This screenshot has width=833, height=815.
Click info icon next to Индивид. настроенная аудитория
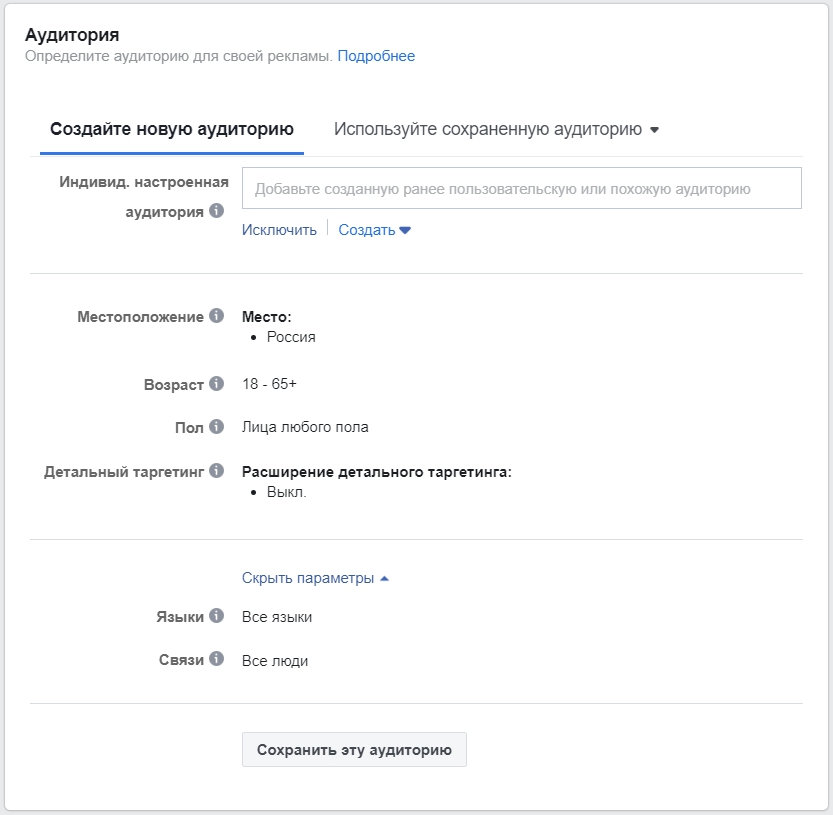coord(216,210)
